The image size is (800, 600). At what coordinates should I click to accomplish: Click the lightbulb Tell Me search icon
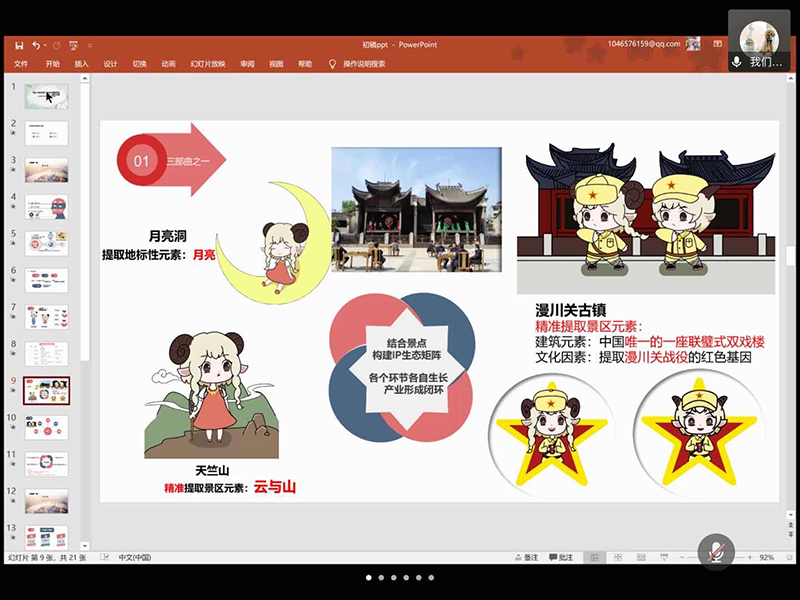point(332,63)
